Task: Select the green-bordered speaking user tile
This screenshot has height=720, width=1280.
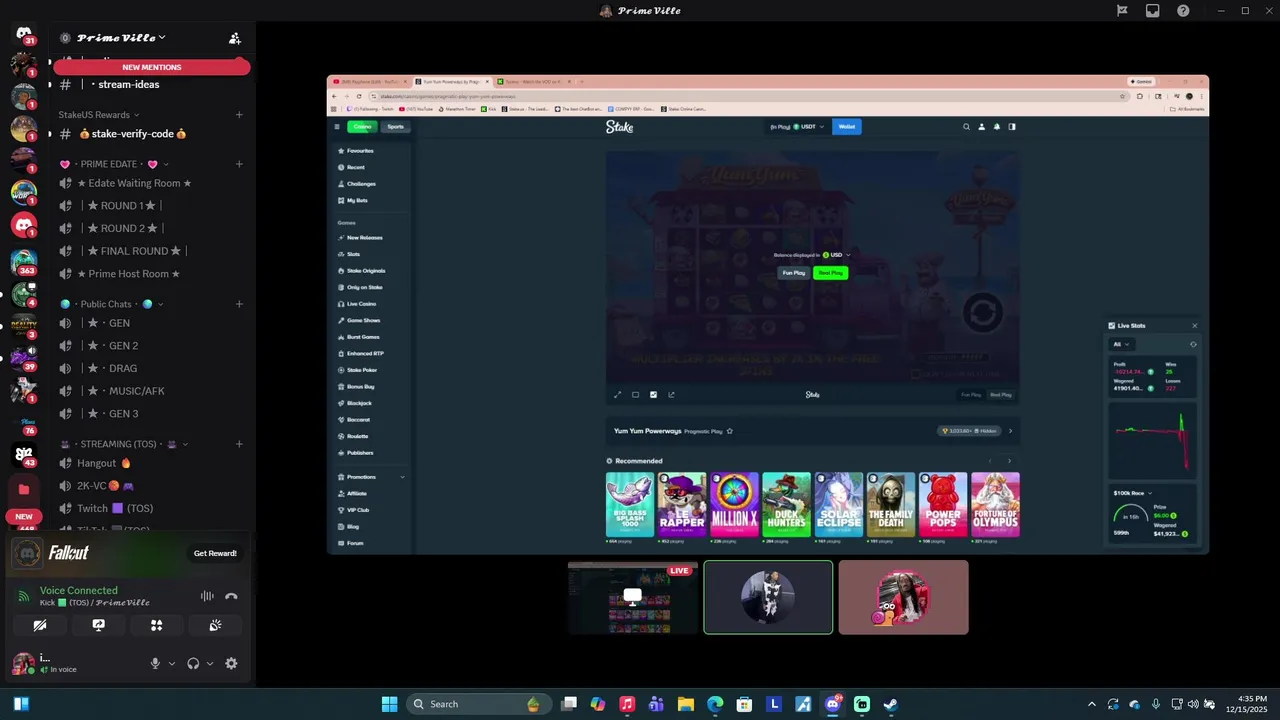Action: coord(768,597)
